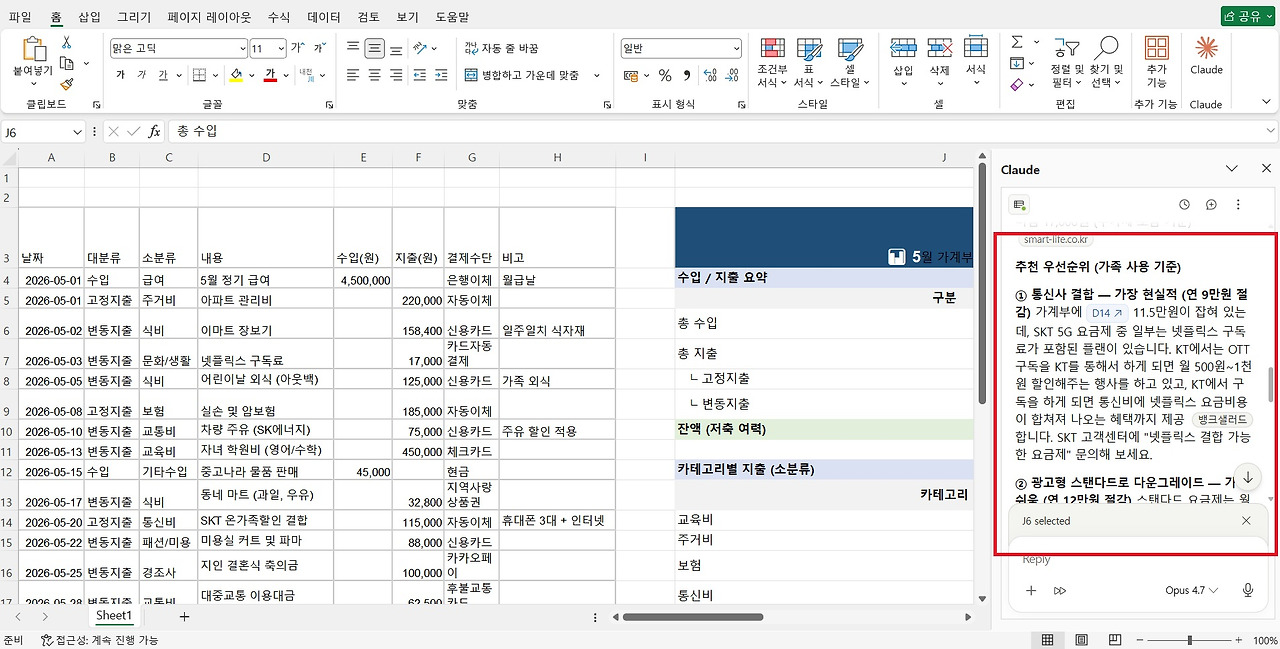Open the 수식 ribbon tab

[x=279, y=17]
